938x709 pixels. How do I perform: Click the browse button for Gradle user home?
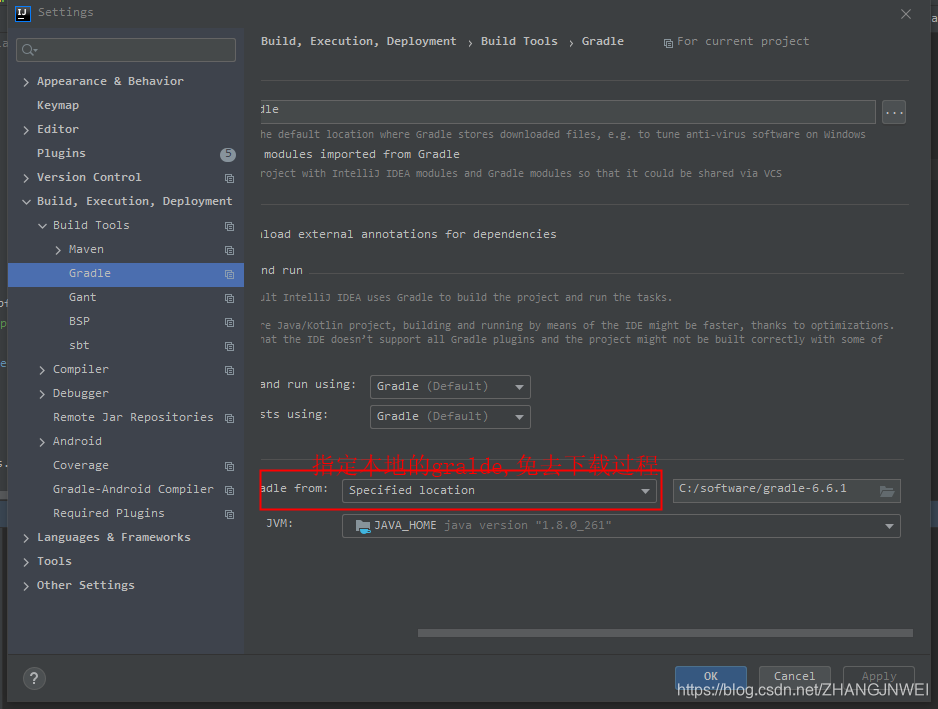(x=894, y=112)
